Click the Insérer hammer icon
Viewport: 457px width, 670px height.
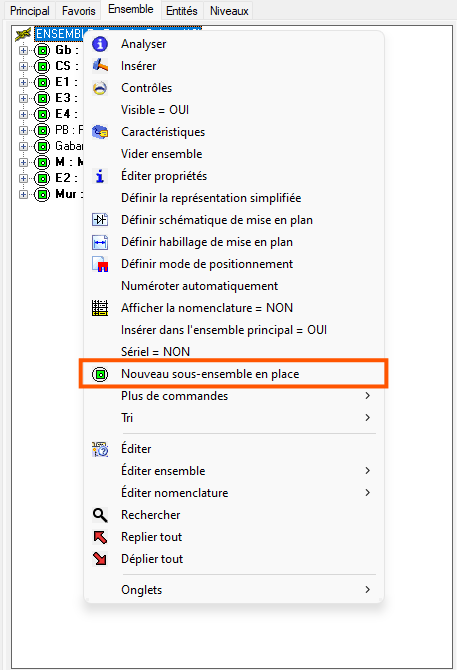pyautogui.click(x=100, y=66)
